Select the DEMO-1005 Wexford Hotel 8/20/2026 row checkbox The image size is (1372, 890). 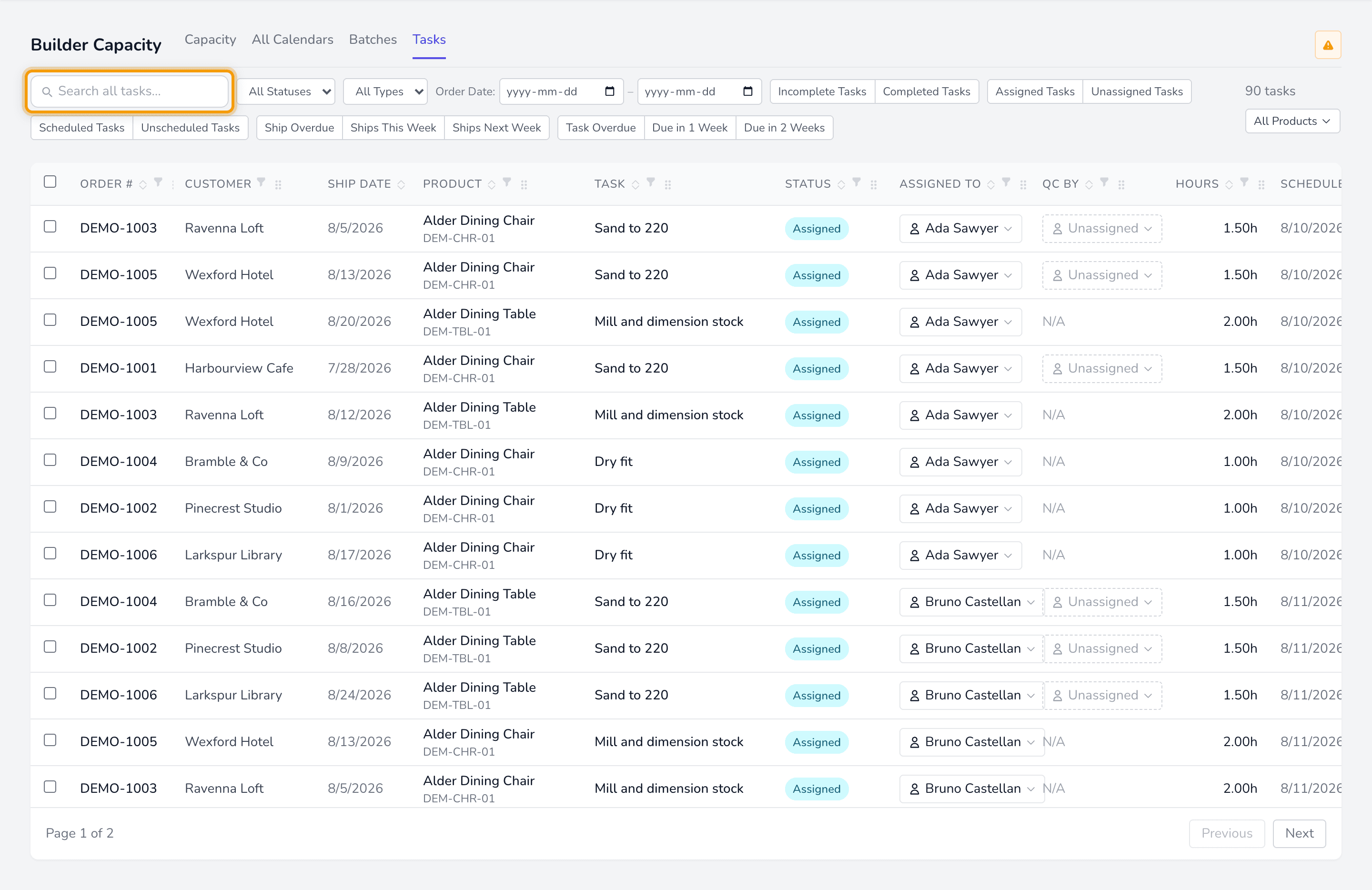pos(50,320)
